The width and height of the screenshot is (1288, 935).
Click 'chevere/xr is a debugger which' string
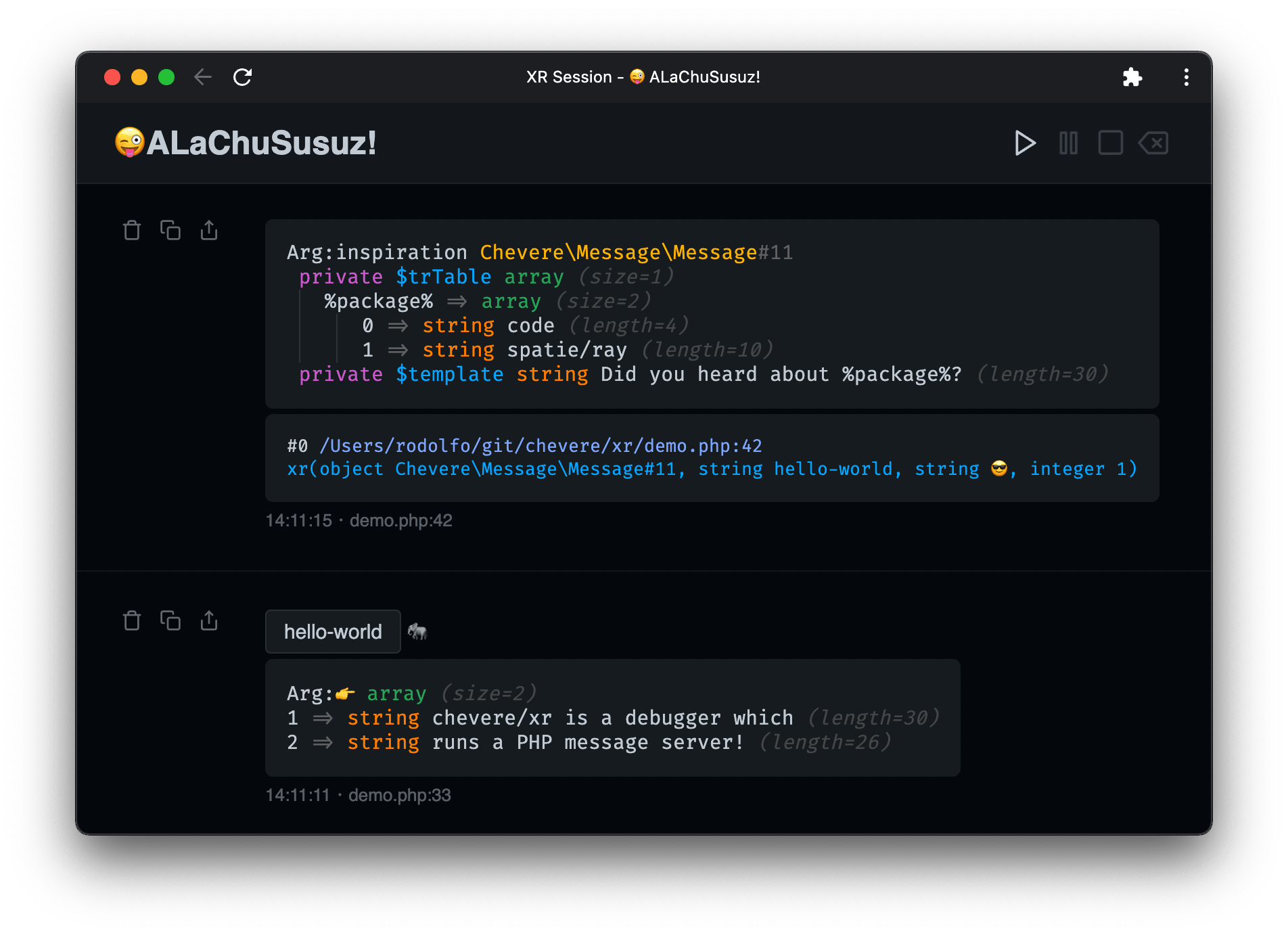pyautogui.click(x=612, y=718)
